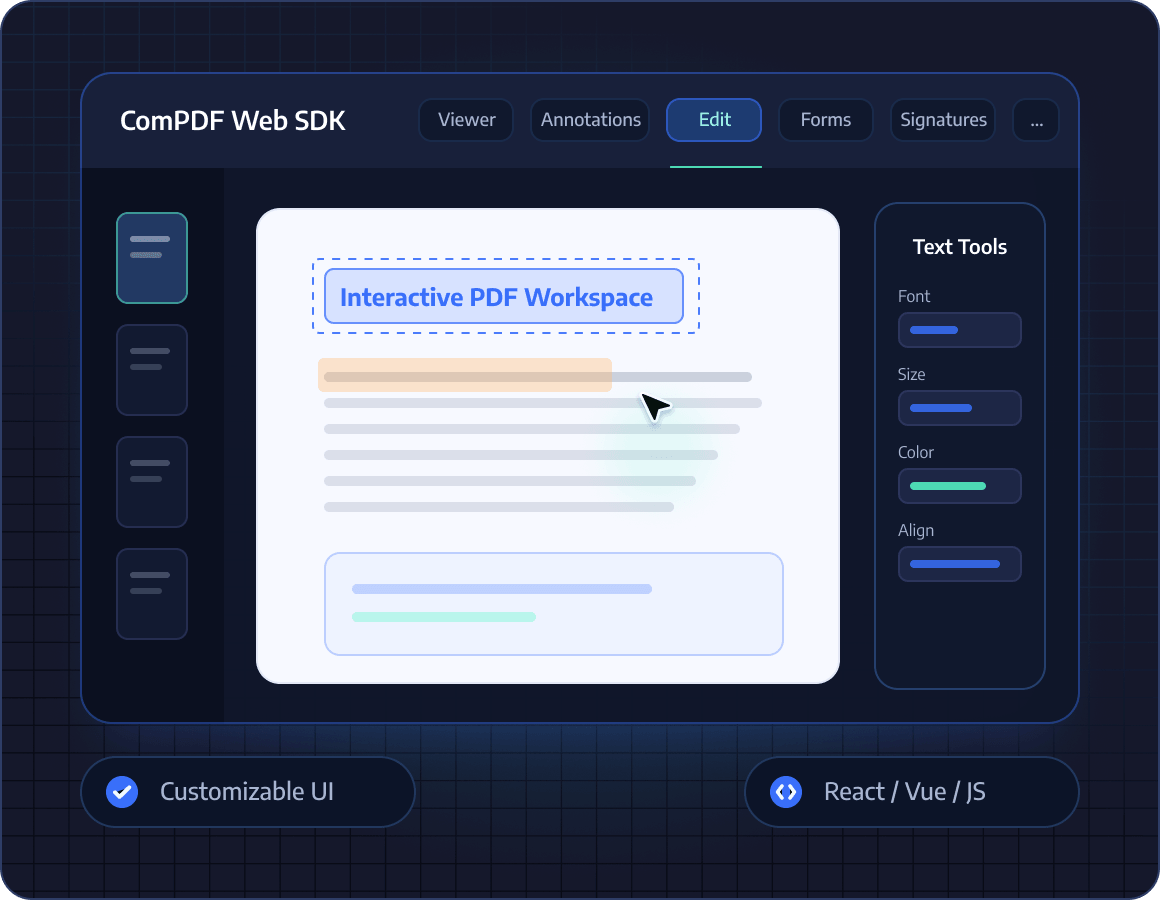Click the Interactive PDF Workspace text box
The image size is (1160, 900).
click(x=504, y=297)
